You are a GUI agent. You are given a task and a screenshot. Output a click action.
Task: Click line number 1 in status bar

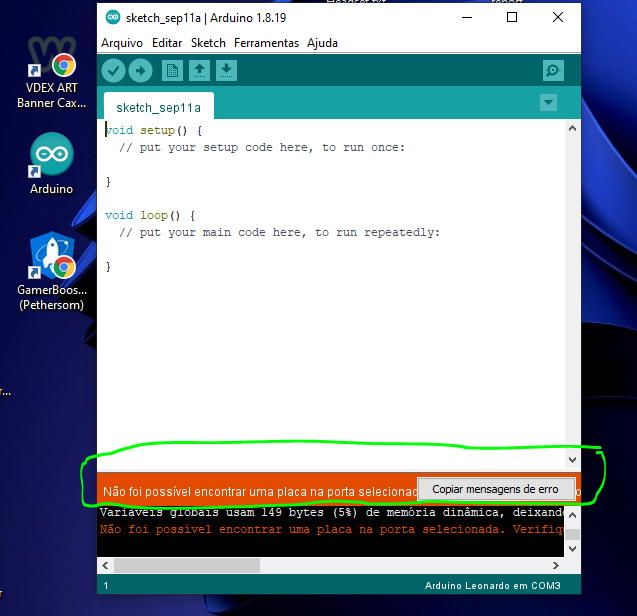[x=106, y=586]
